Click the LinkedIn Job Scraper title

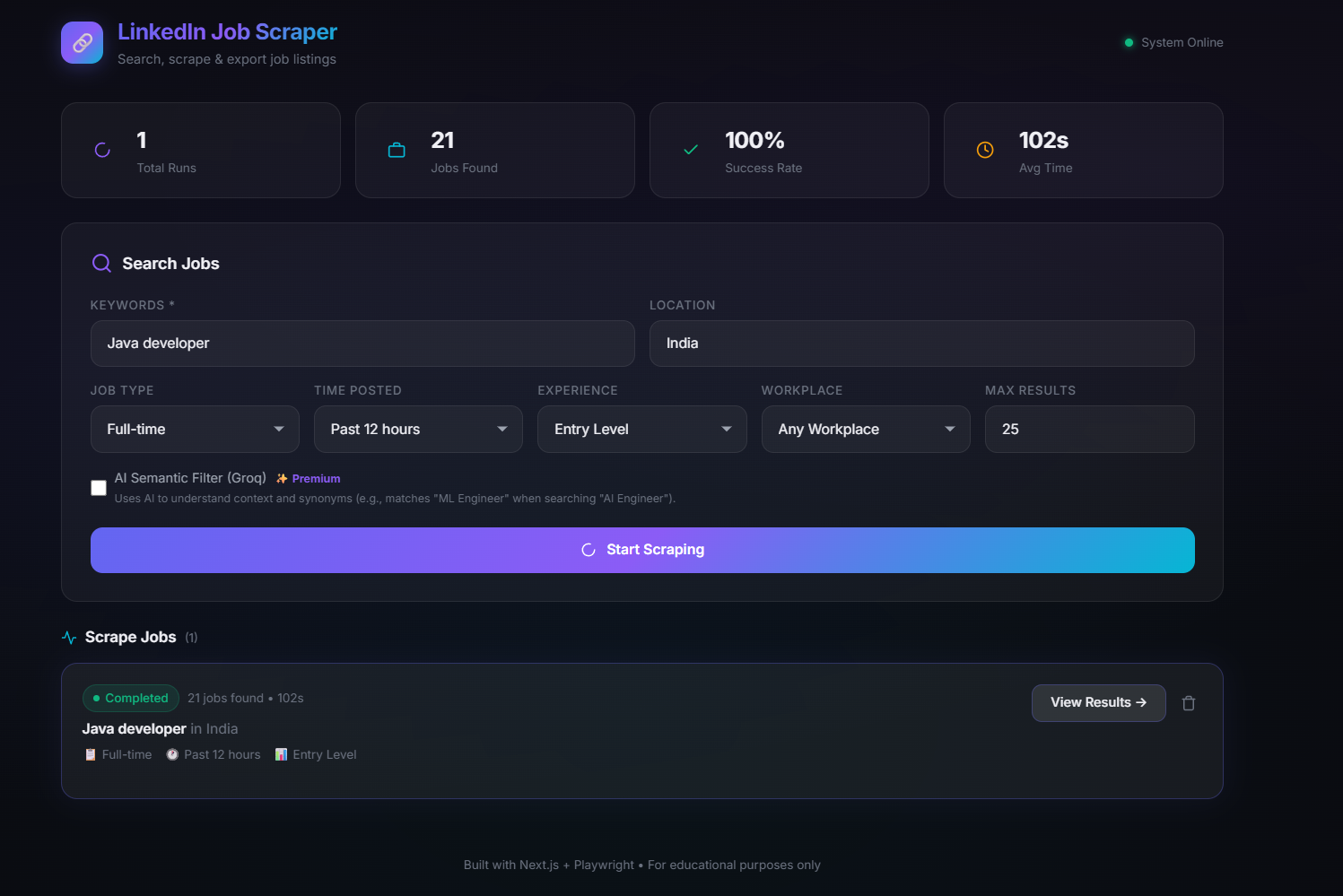tap(227, 31)
